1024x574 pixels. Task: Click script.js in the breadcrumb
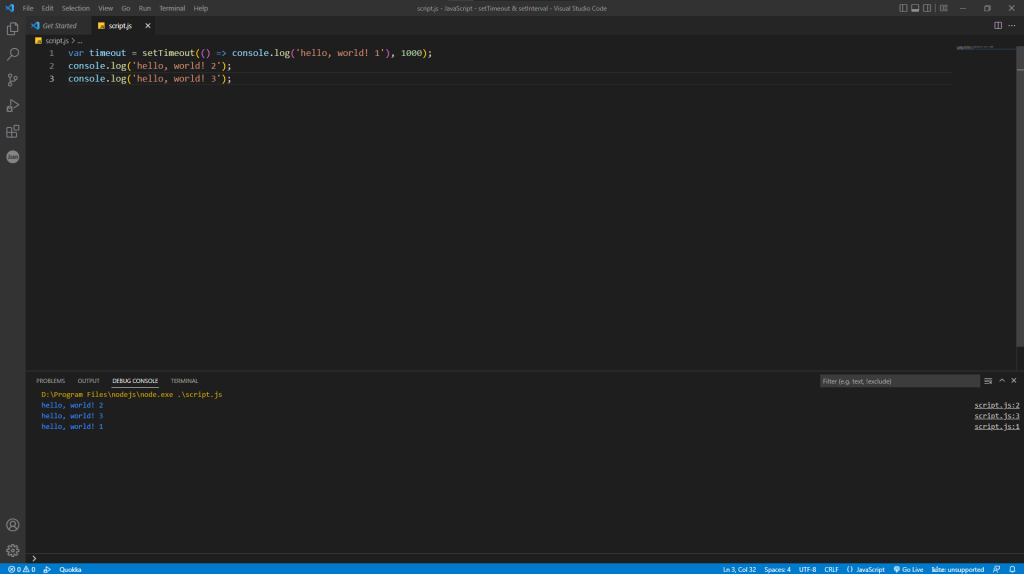pos(57,40)
